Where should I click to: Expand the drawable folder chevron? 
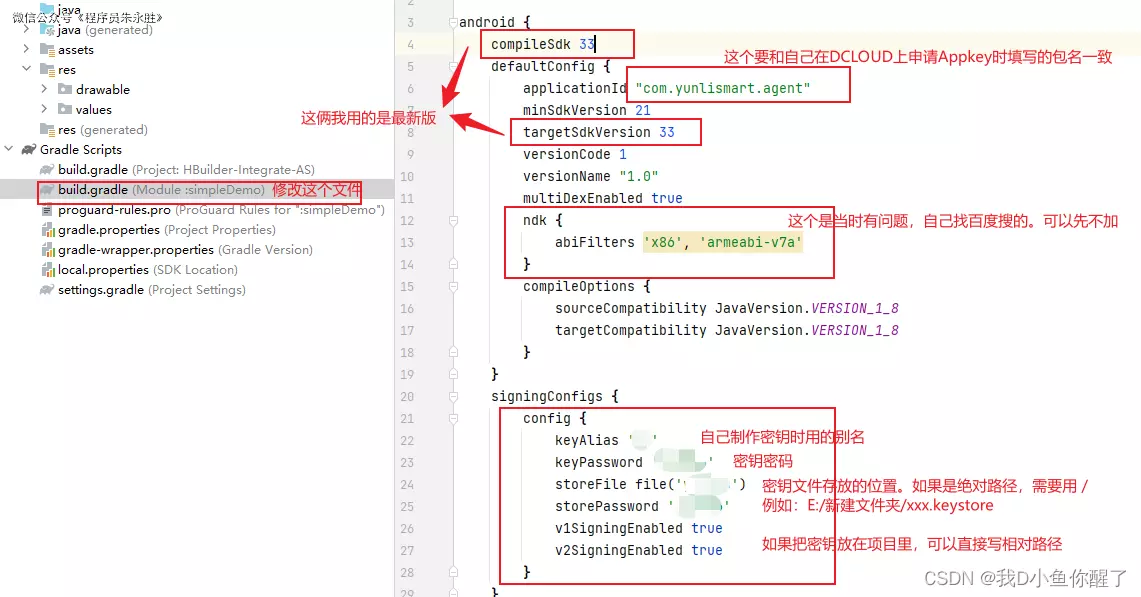tap(44, 90)
